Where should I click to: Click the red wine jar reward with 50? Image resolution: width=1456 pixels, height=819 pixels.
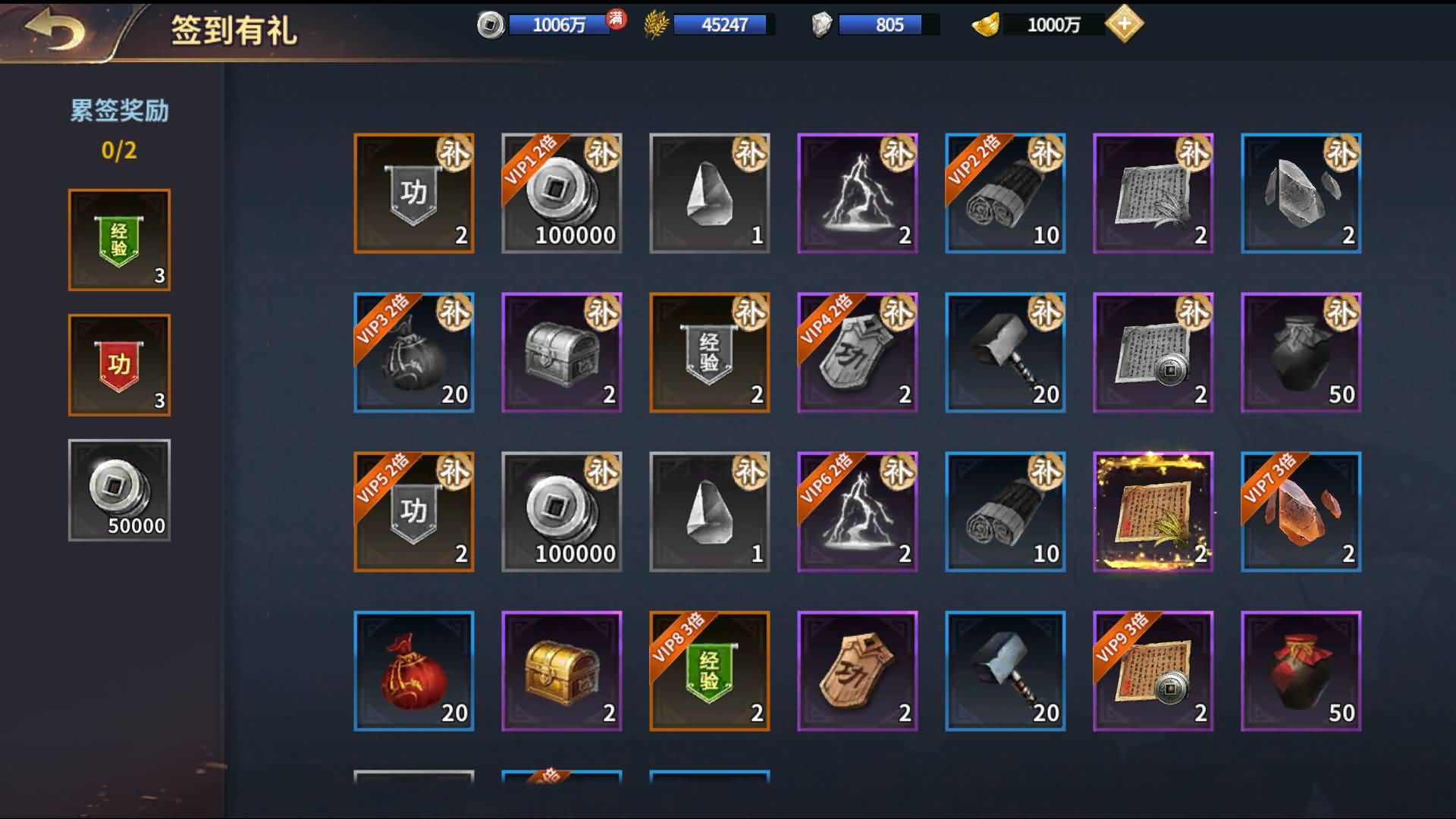tap(1301, 671)
